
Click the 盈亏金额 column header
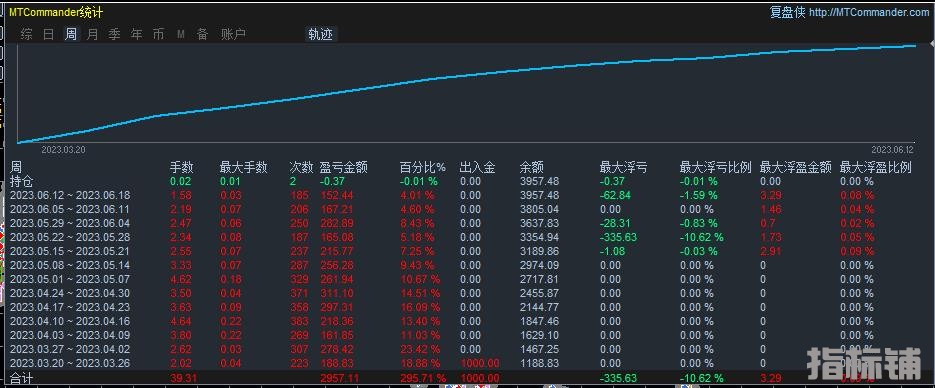[344, 168]
